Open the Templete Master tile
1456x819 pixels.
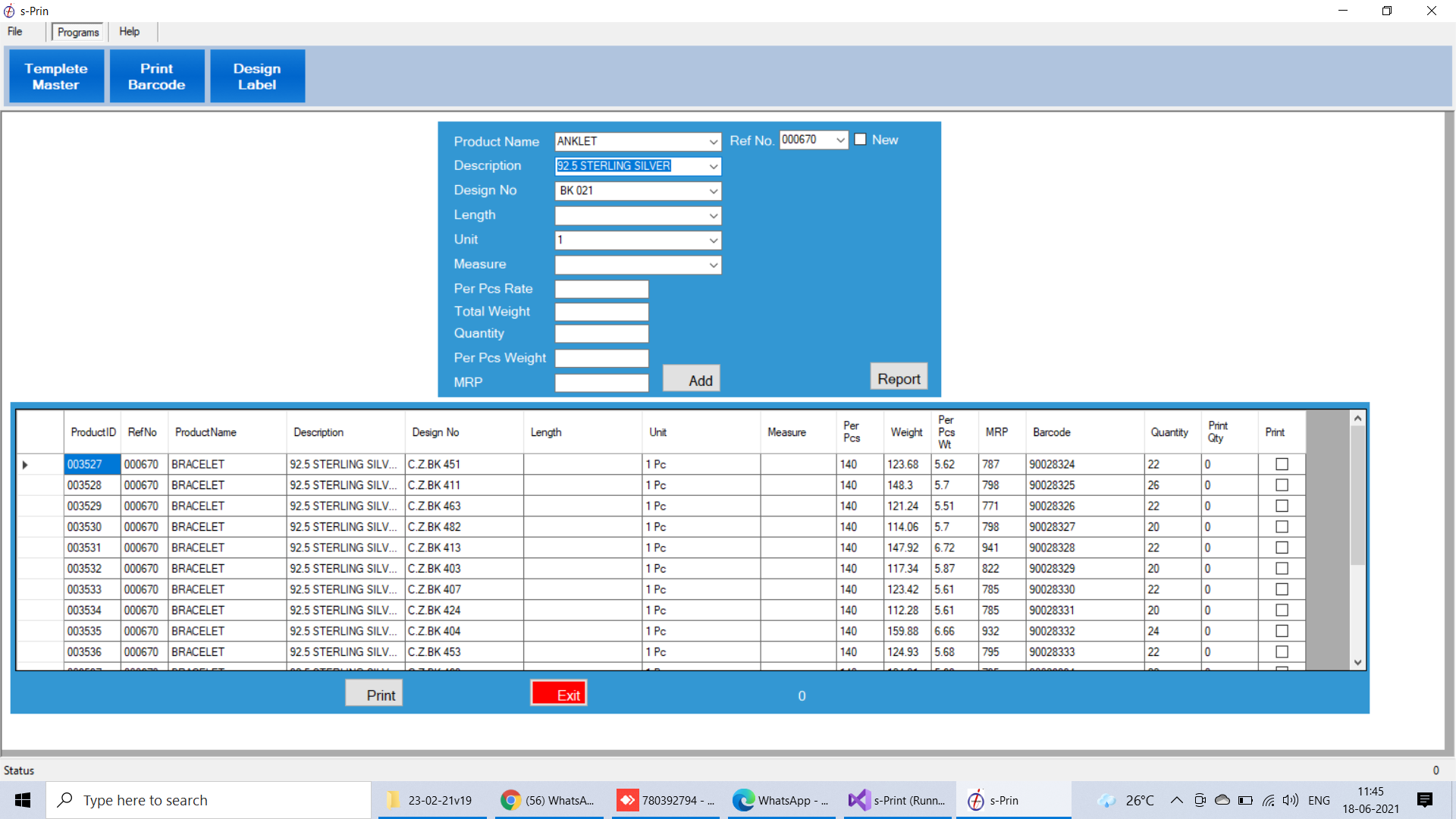[56, 77]
